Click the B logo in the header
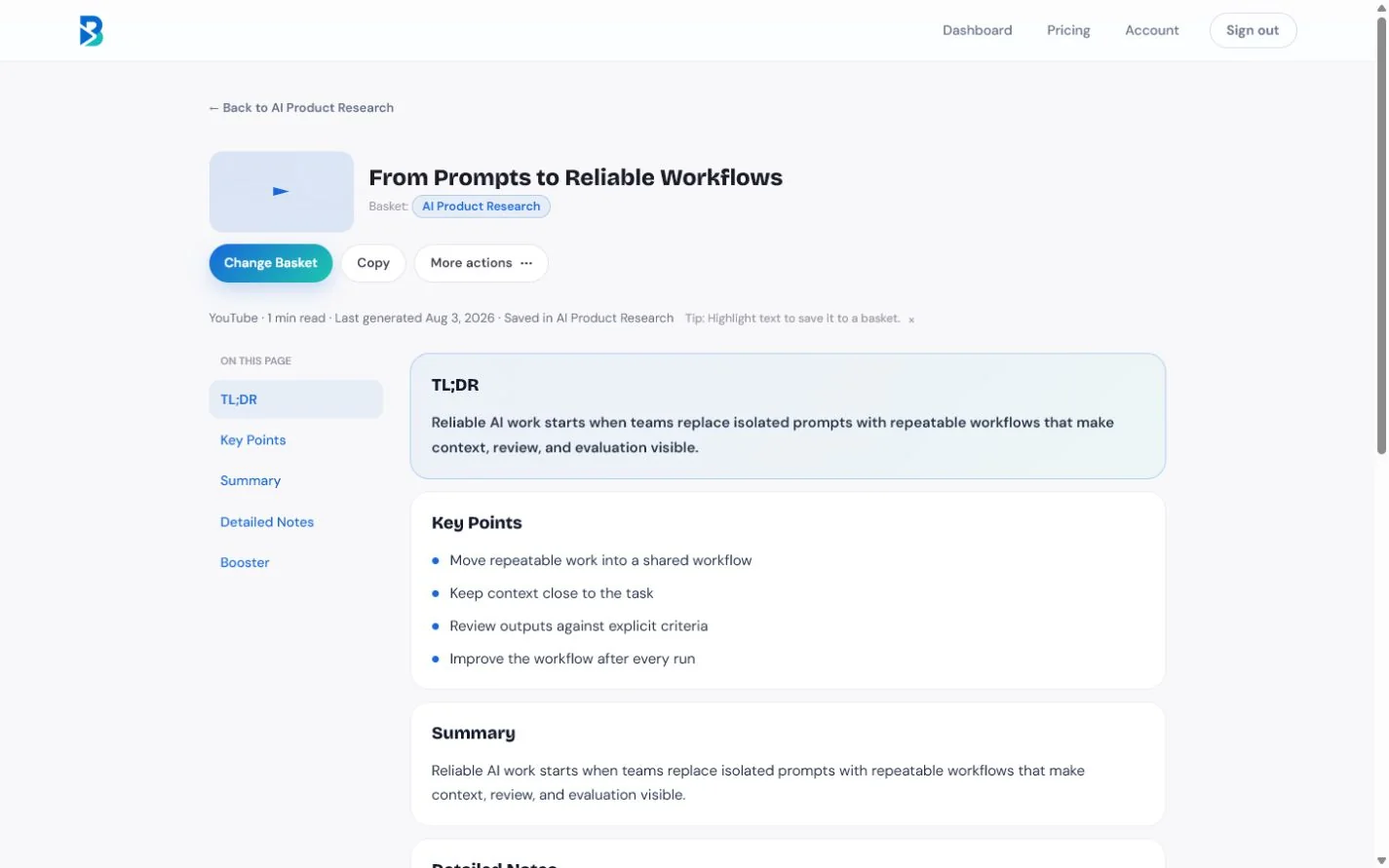Viewport: 1389px width, 868px height. (x=91, y=31)
